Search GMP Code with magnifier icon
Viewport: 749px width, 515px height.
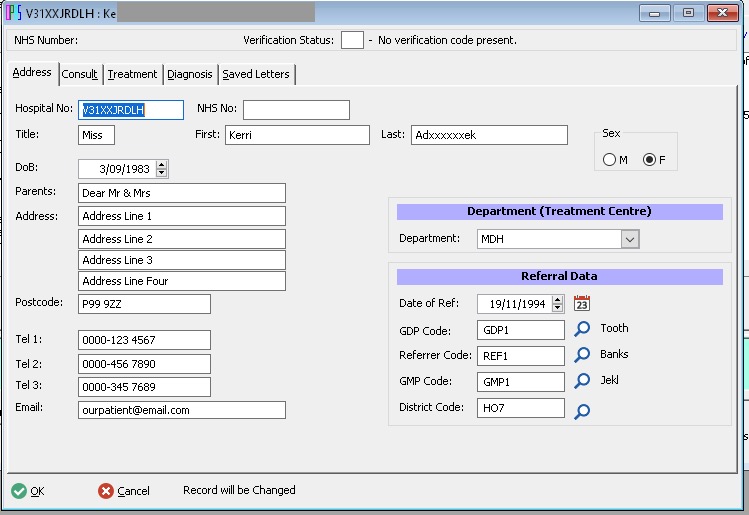tap(582, 381)
